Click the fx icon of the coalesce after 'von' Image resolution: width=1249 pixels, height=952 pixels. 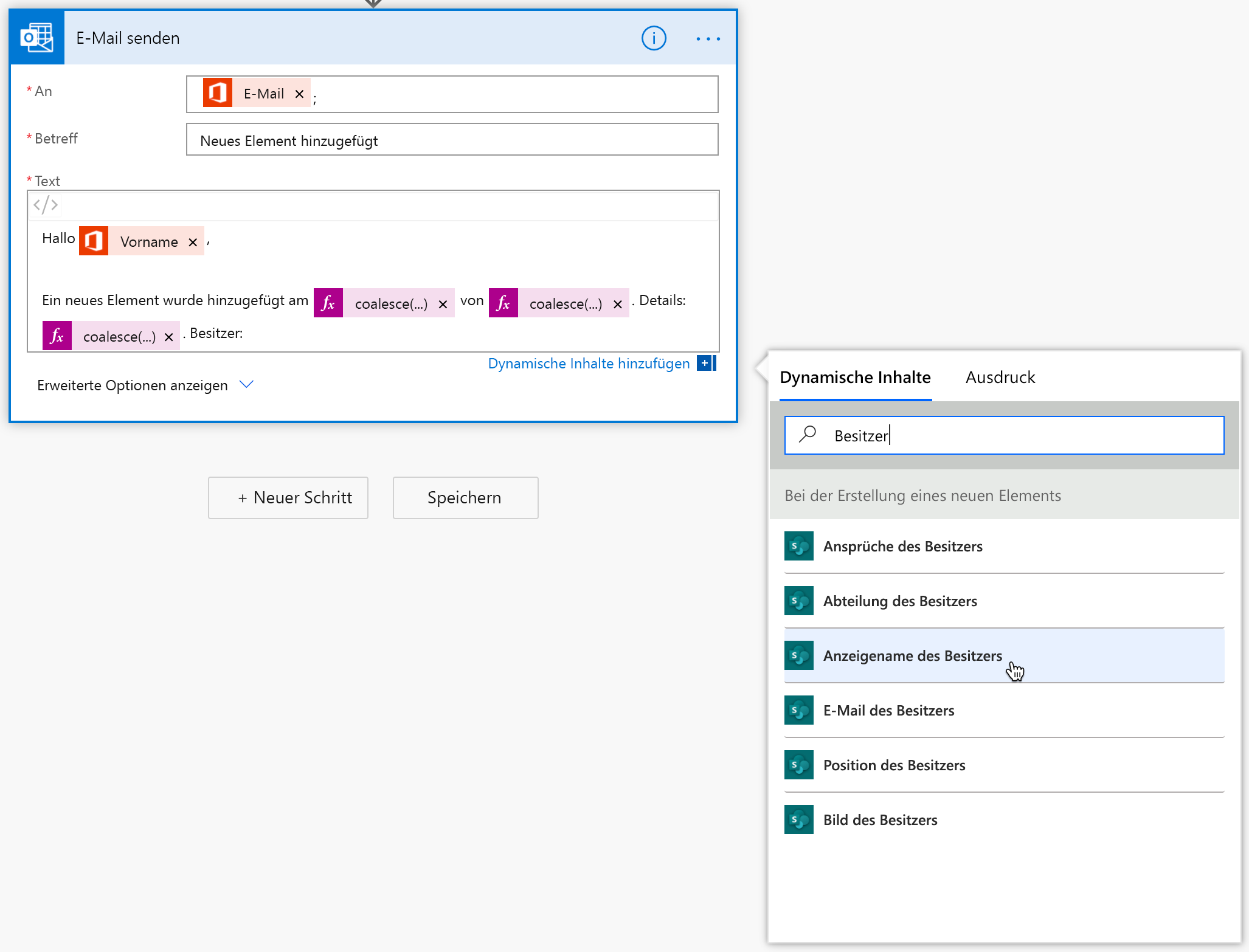coord(503,303)
